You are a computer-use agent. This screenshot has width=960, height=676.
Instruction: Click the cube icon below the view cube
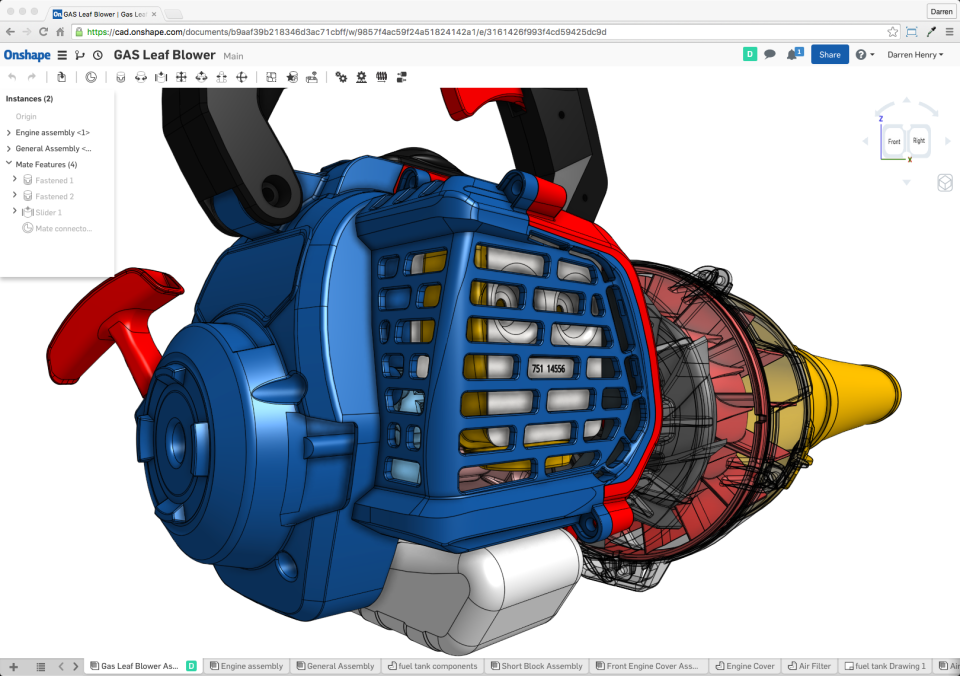coord(946,183)
